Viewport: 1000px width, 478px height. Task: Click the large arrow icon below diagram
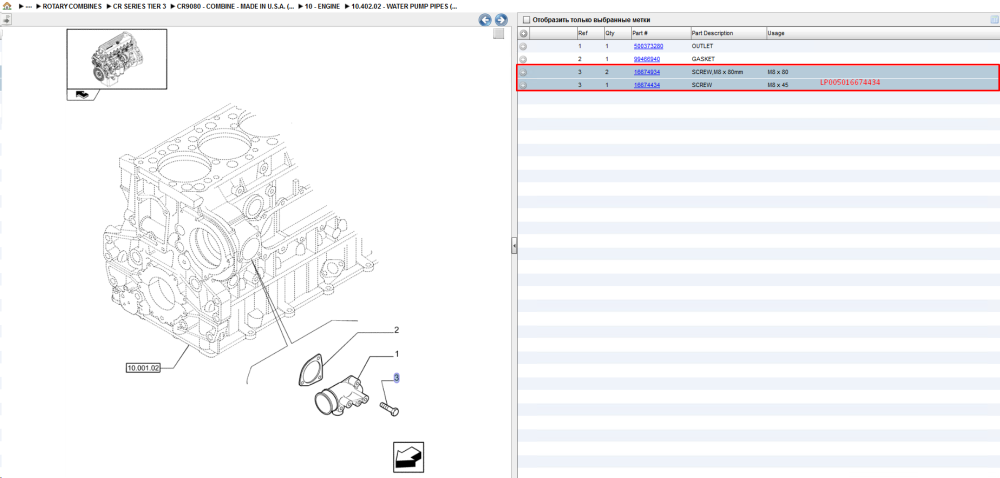click(x=408, y=457)
